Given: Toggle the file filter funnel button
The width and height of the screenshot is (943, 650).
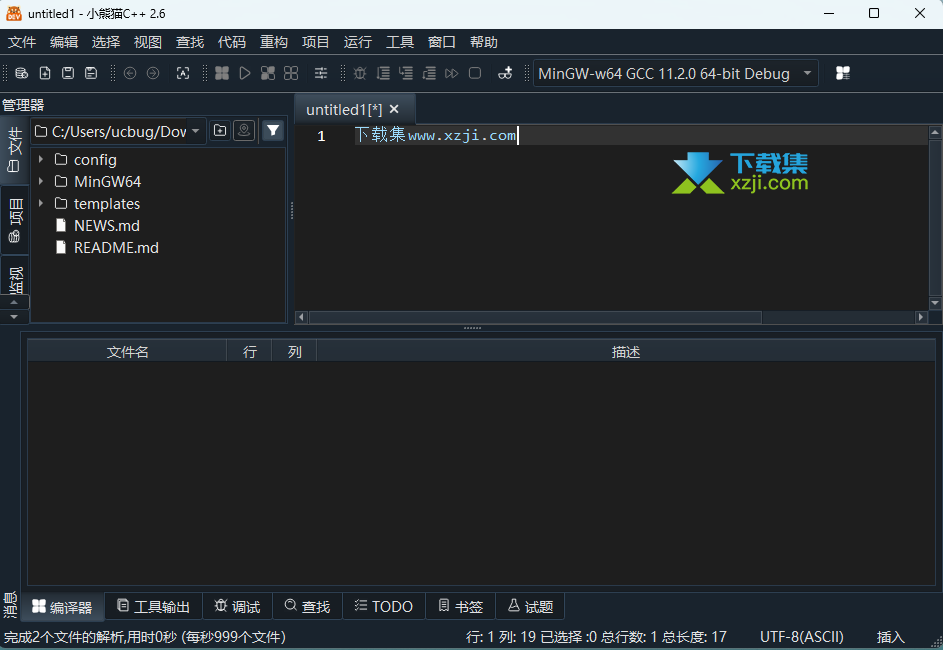Looking at the screenshot, I should coord(273,131).
